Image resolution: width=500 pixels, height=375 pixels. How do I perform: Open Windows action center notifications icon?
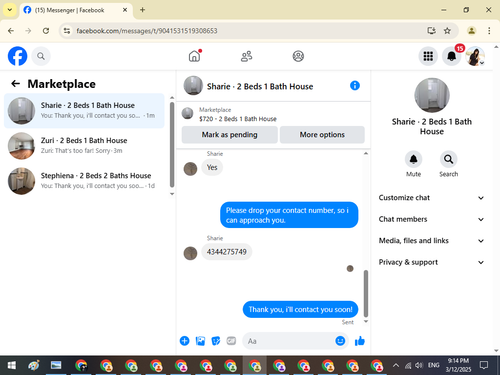point(484,365)
